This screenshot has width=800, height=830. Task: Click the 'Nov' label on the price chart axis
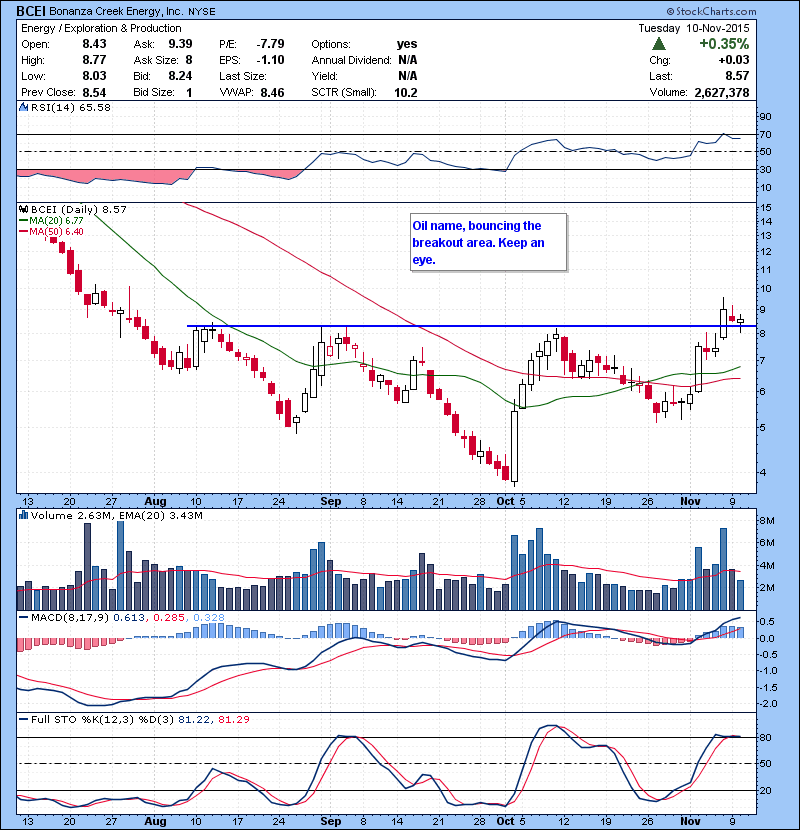tap(690, 501)
